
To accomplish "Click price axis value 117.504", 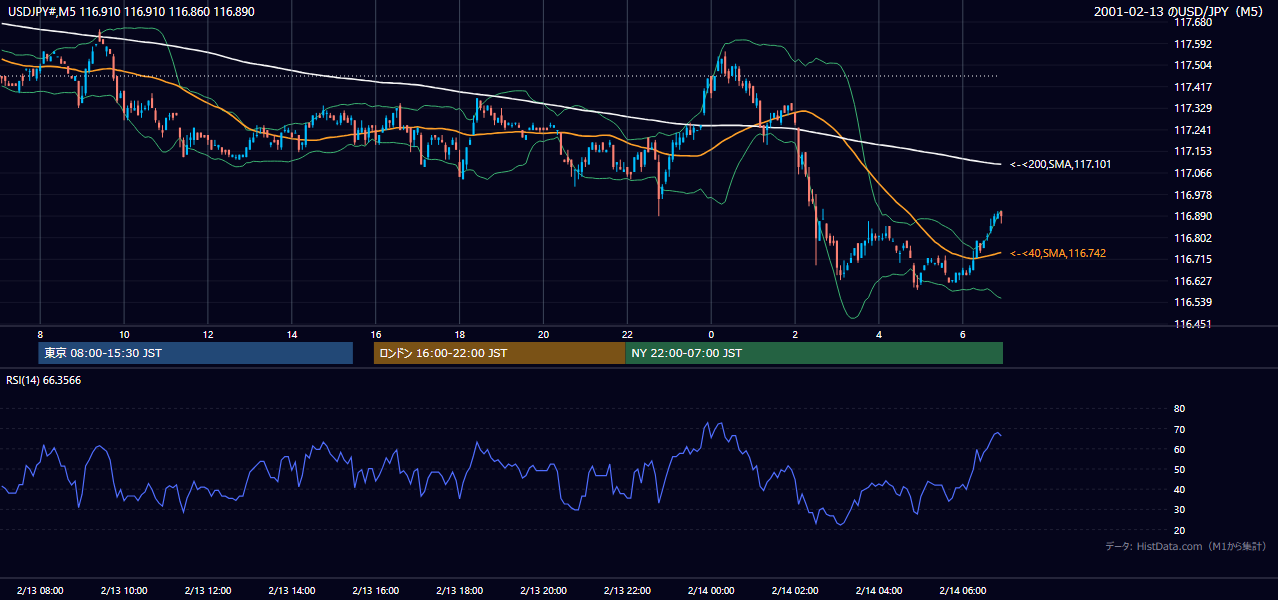I will pyautogui.click(x=1193, y=65).
